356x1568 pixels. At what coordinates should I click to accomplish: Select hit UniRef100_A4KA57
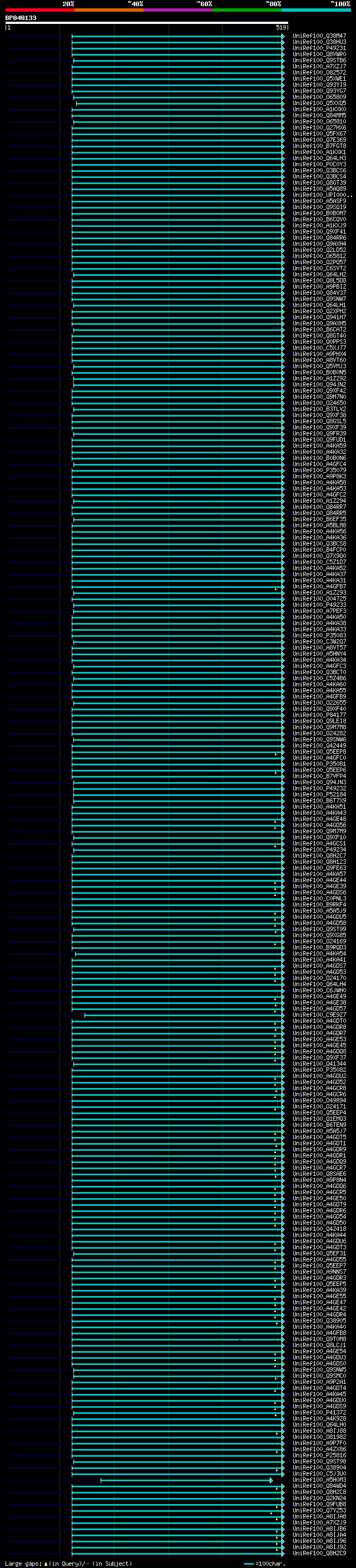319,874
